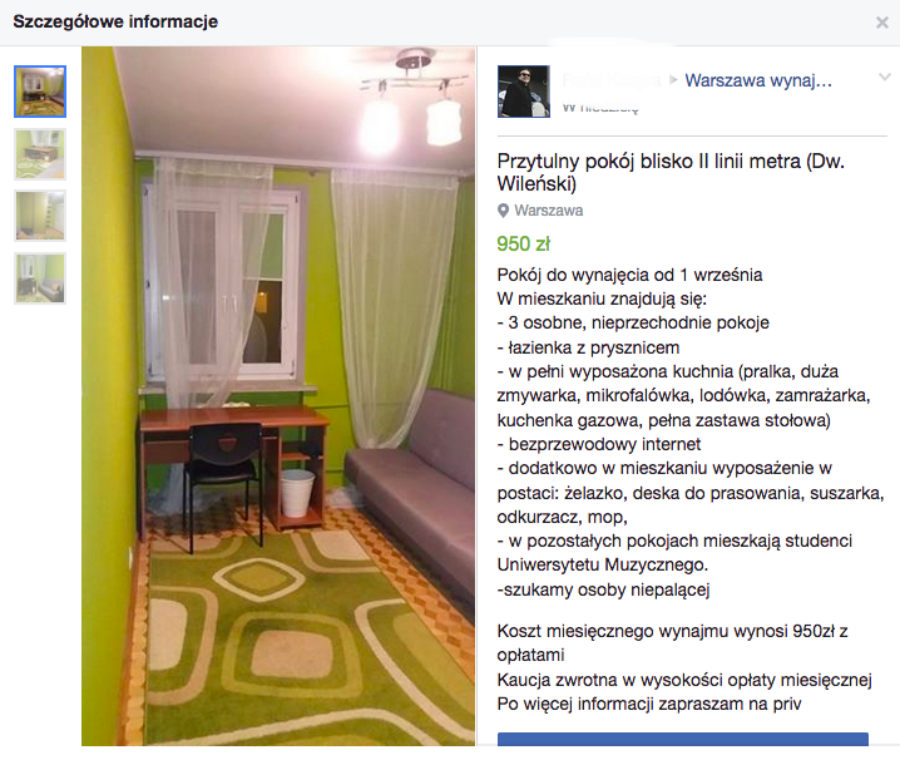Close the Szczegółowe informacje dialog
Screen dimensions: 900x760
882,22
